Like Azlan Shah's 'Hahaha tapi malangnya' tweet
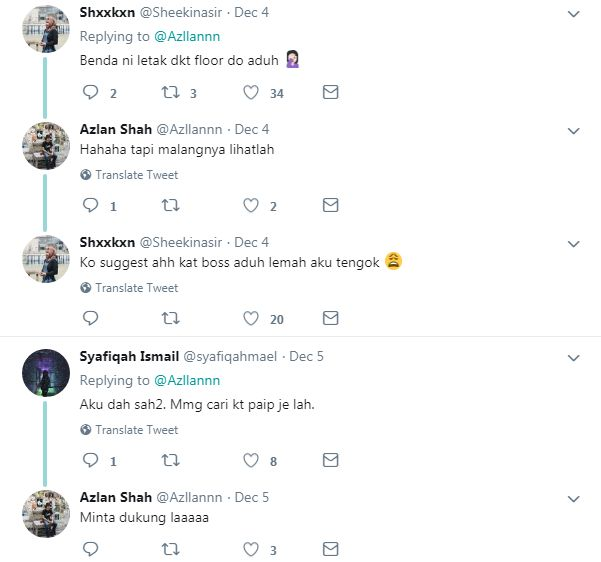This screenshot has width=601, height=562. coord(252,206)
